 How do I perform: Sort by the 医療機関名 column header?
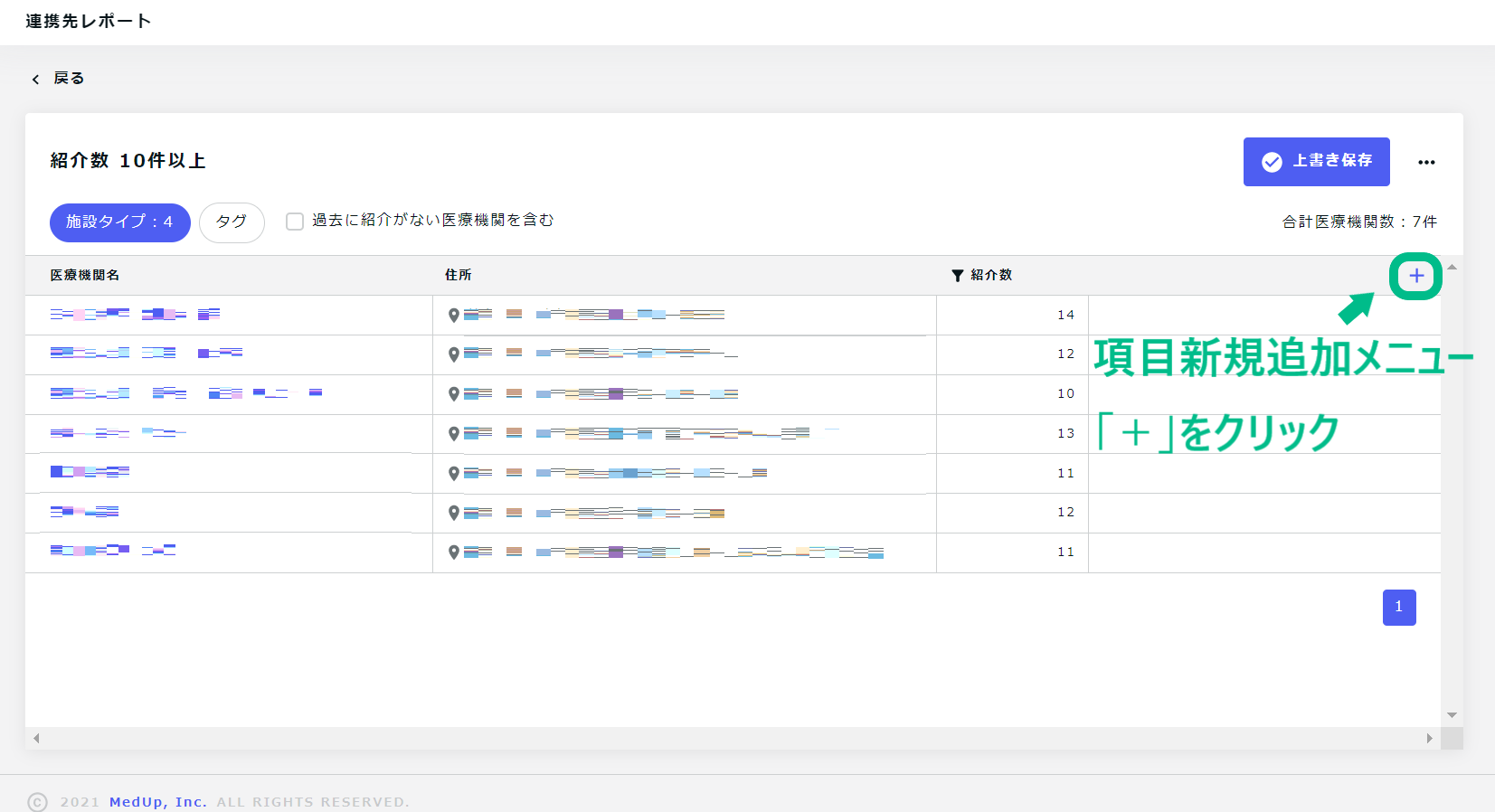pos(85,275)
